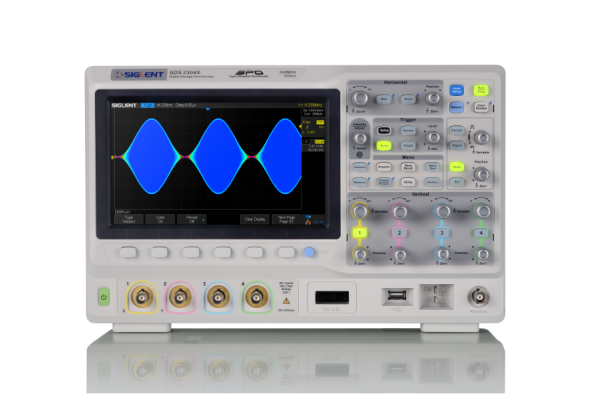The height and width of the screenshot is (400, 600).
Task: Push channel 4 vertical position knob
Action: click(483, 253)
